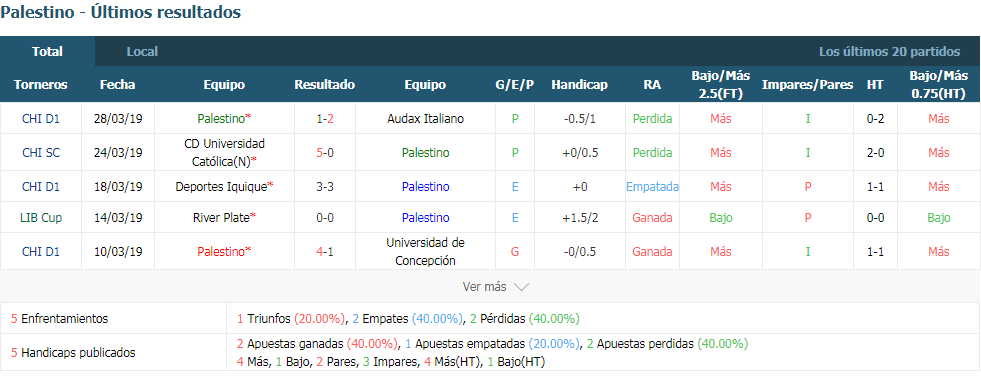Click the Ver más text
981x376 pixels.
pyautogui.click(x=484, y=287)
